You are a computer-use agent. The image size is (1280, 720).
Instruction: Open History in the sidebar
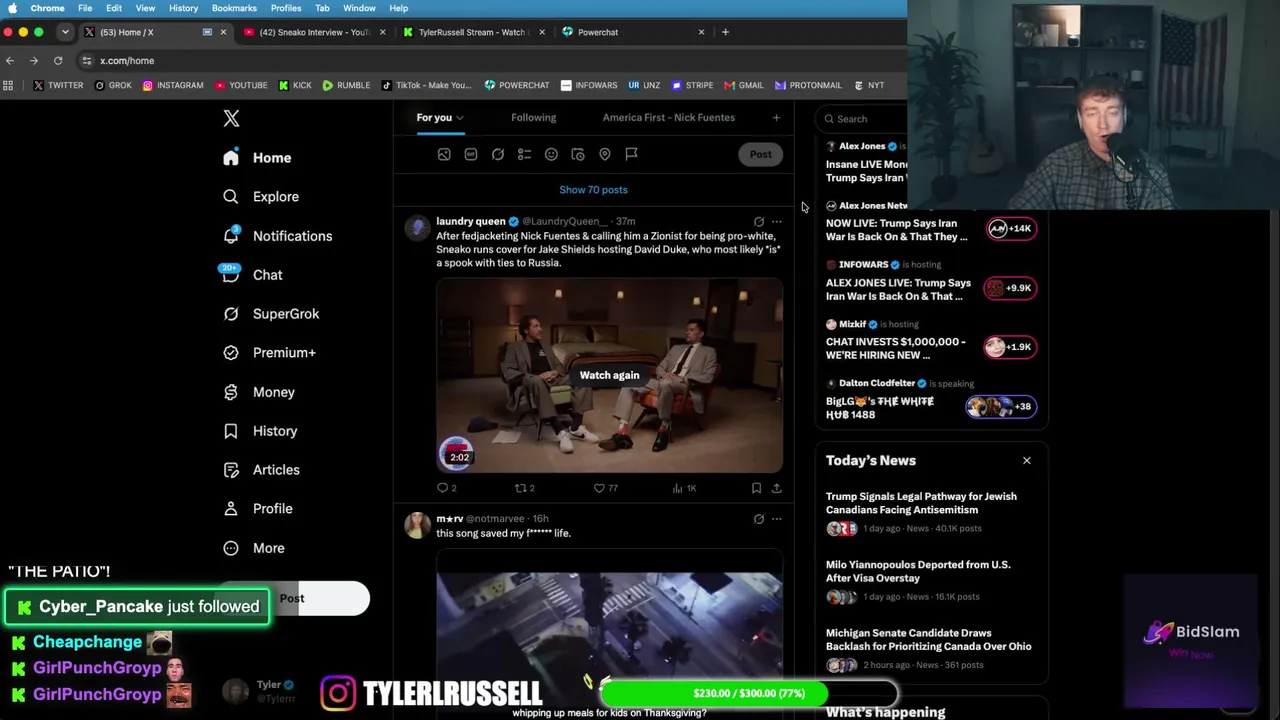point(260,431)
